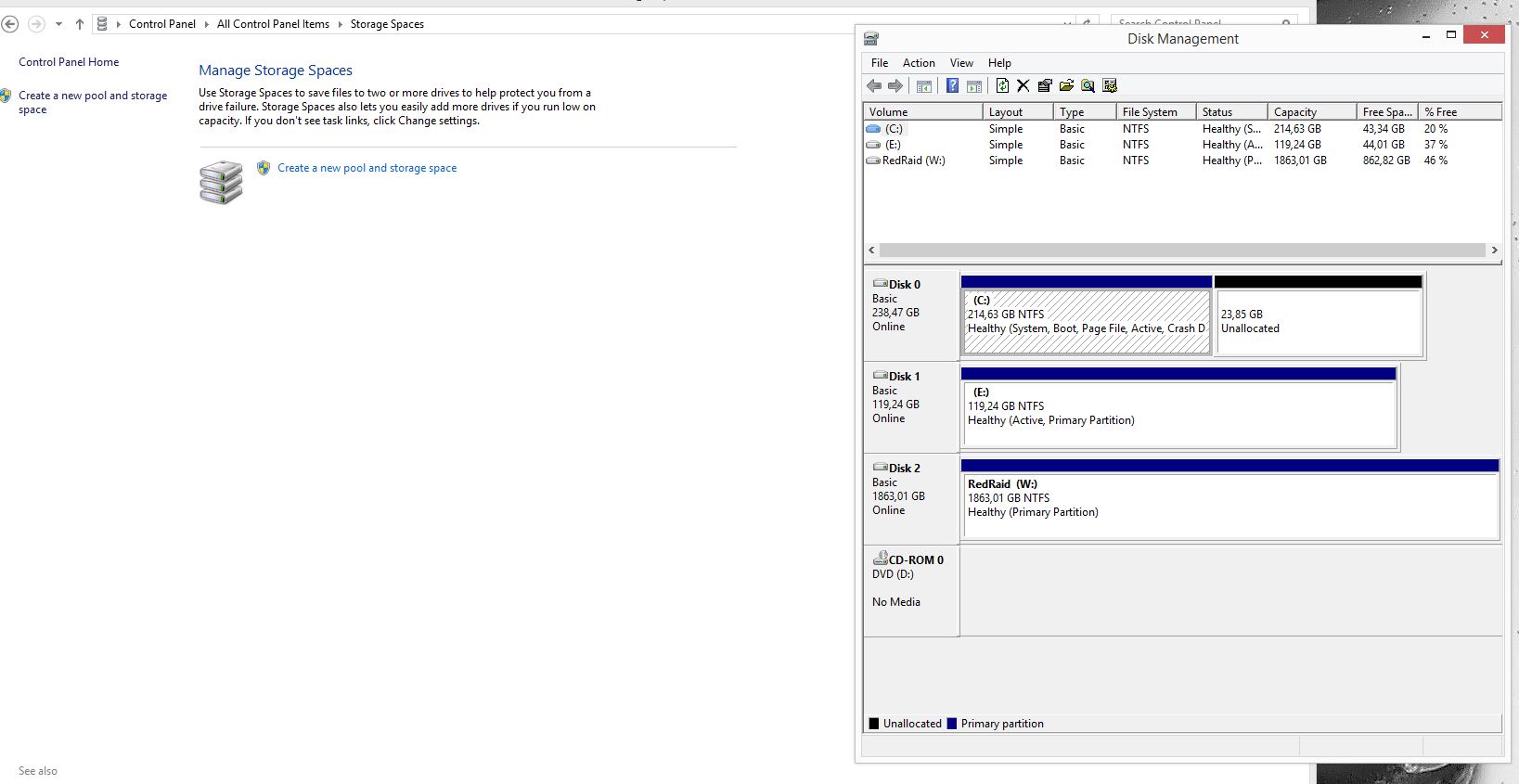Click the Forward arrow in Disk Management toolbar
The image size is (1519, 784).
[895, 86]
